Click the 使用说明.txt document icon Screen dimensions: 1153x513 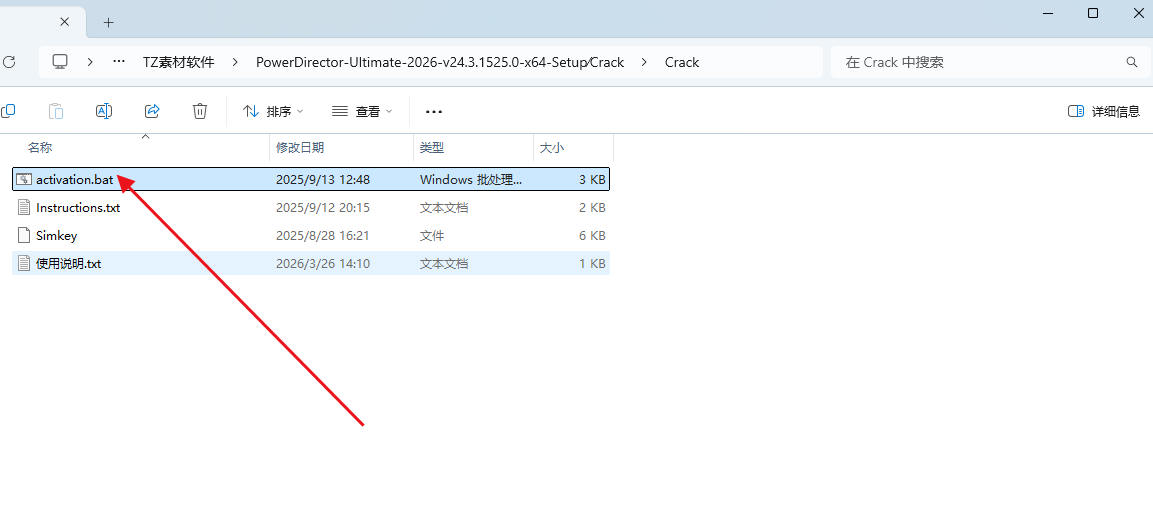24,263
